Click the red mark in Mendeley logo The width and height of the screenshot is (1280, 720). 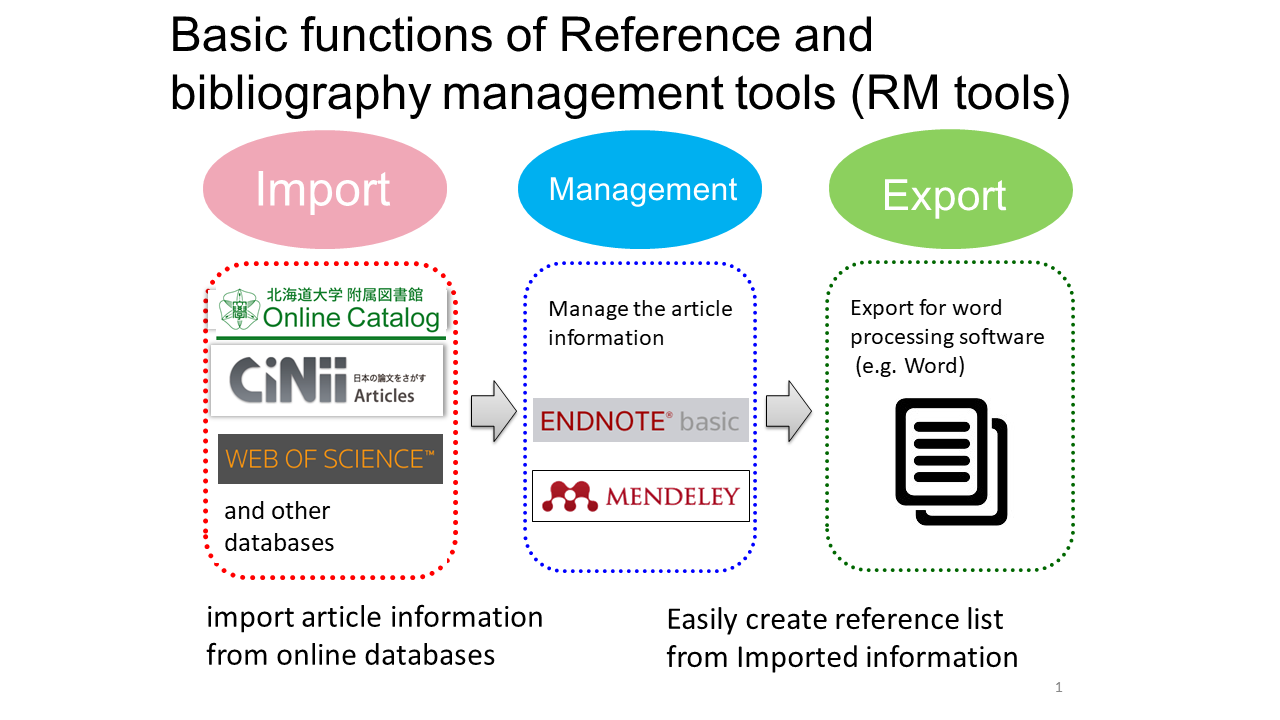pos(568,496)
